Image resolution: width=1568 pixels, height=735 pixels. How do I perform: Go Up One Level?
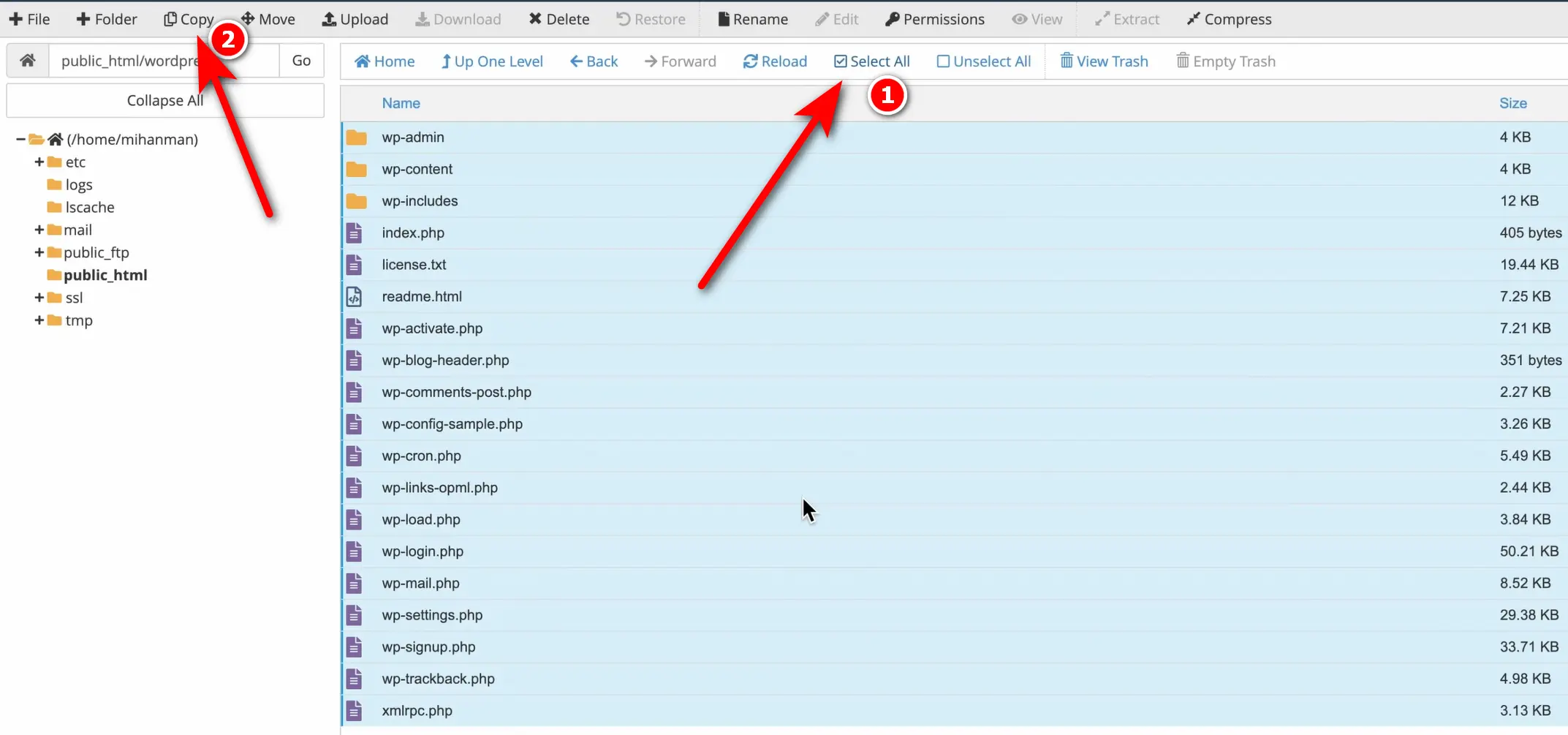[491, 61]
